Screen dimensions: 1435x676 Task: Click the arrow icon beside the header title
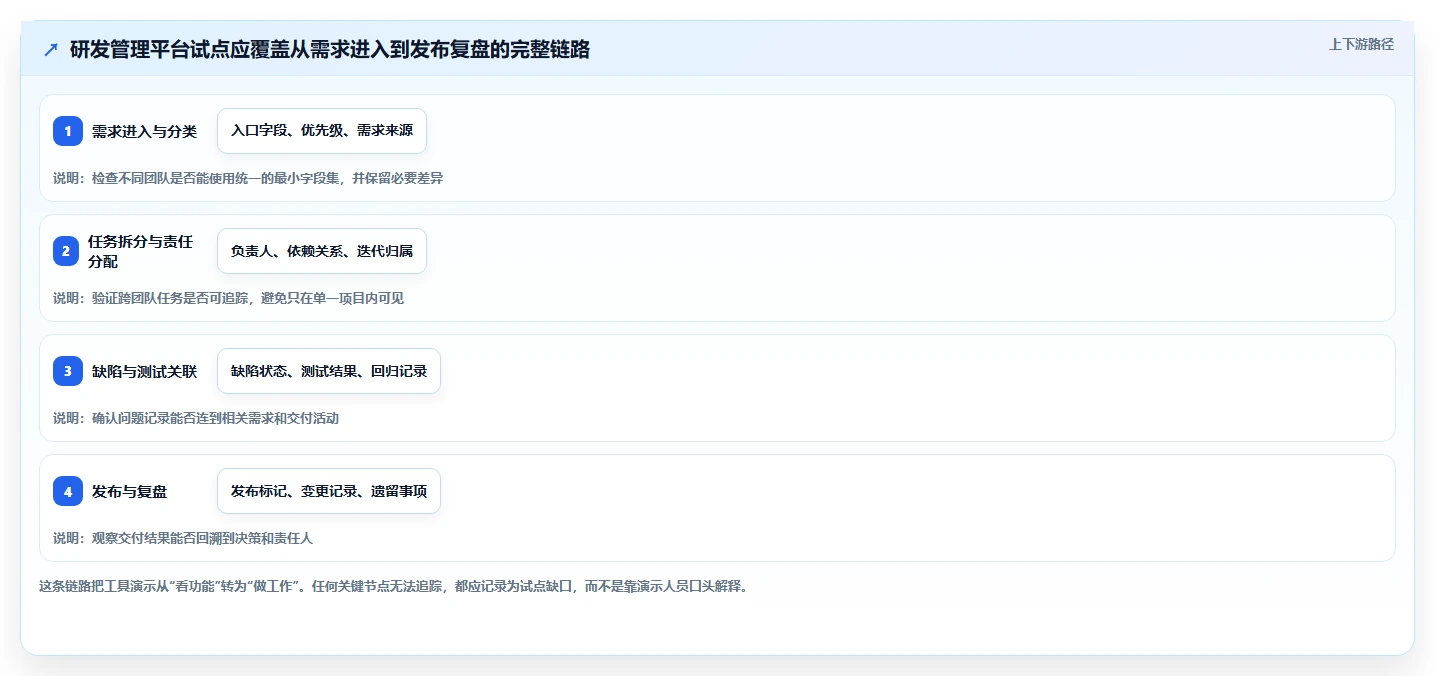[x=51, y=50]
